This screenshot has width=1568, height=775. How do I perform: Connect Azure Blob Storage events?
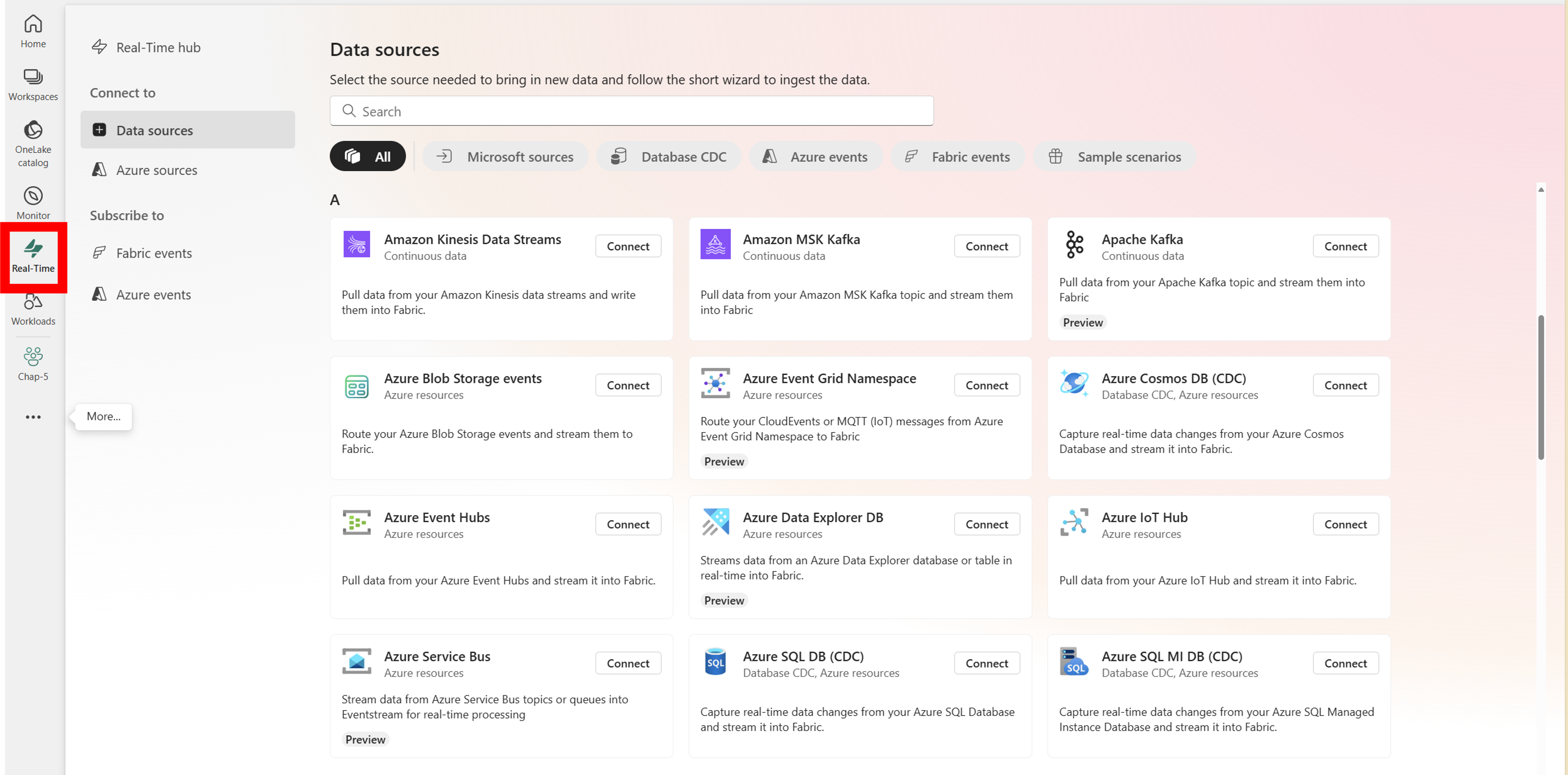click(628, 385)
